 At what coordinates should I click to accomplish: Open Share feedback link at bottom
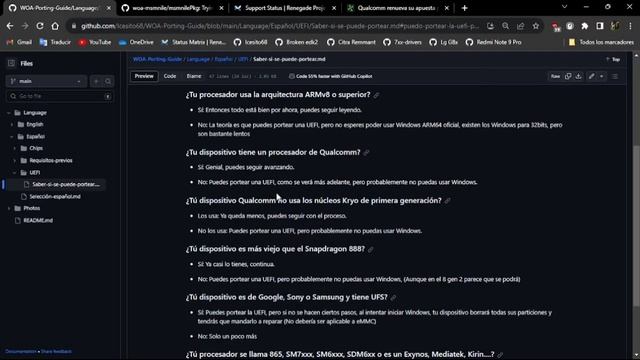point(56,351)
